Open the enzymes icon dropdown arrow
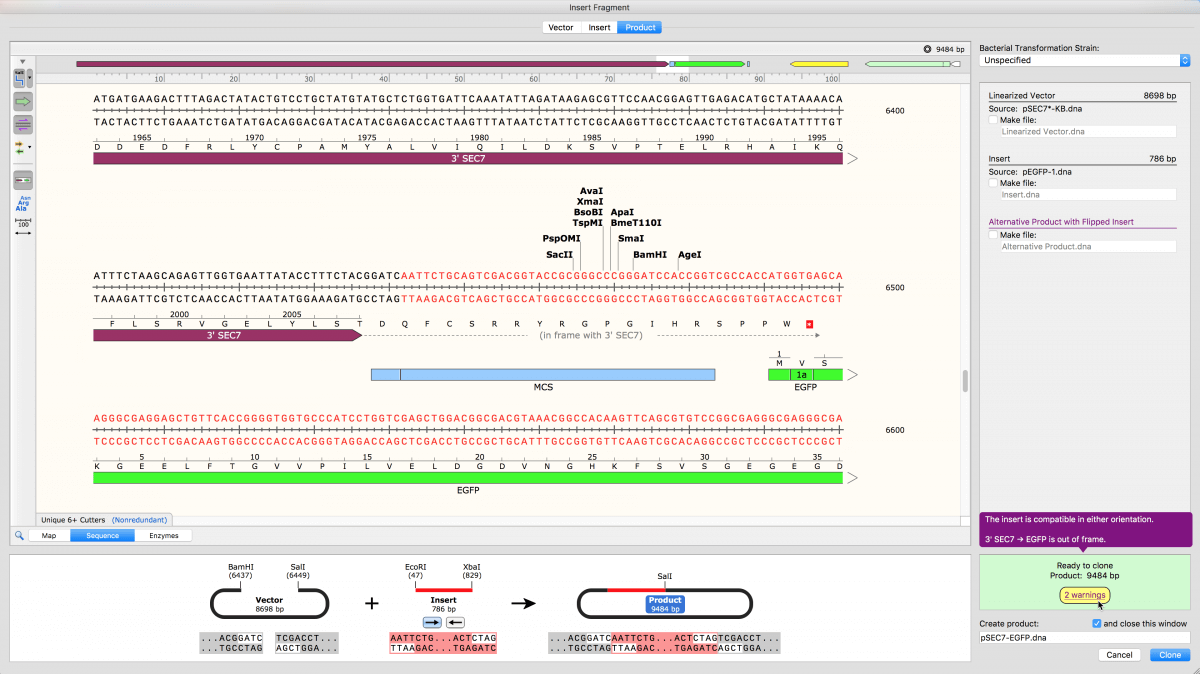 pos(31,77)
